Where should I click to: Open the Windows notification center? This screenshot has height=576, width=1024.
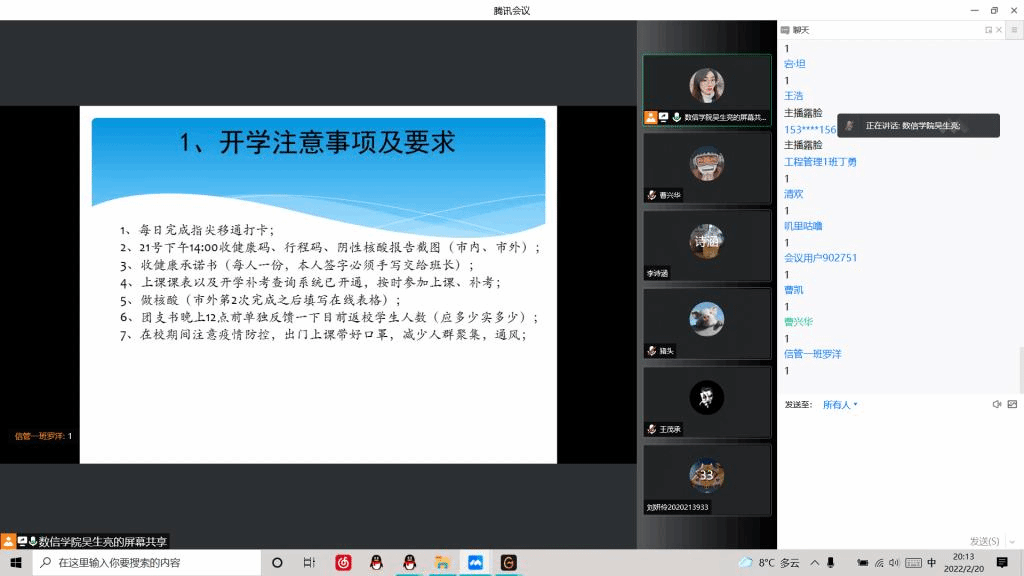pyautogui.click(x=1002, y=562)
